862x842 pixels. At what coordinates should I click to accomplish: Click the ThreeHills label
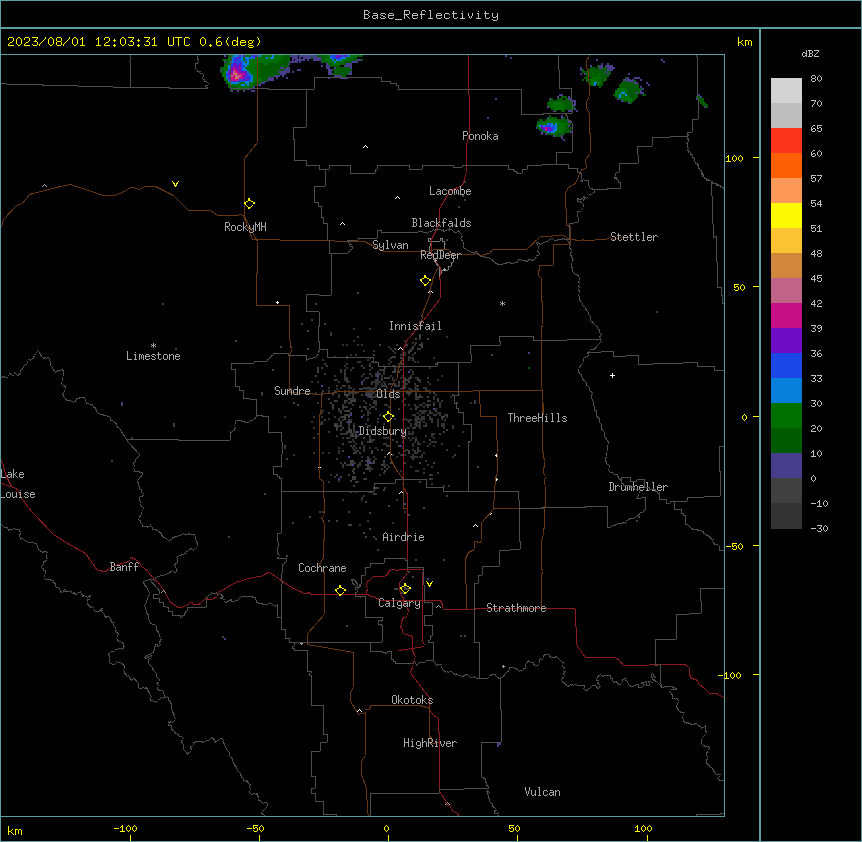(x=537, y=418)
